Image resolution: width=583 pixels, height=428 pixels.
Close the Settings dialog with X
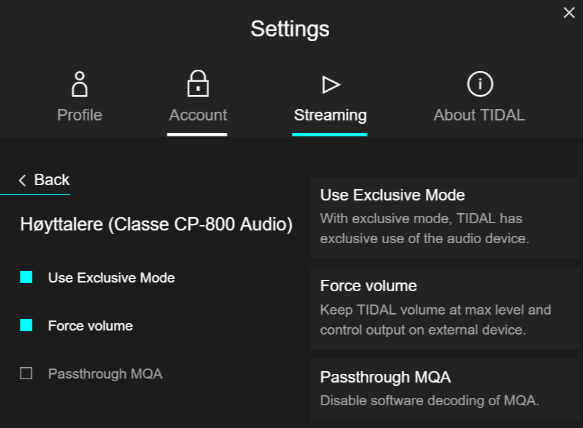(569, 13)
